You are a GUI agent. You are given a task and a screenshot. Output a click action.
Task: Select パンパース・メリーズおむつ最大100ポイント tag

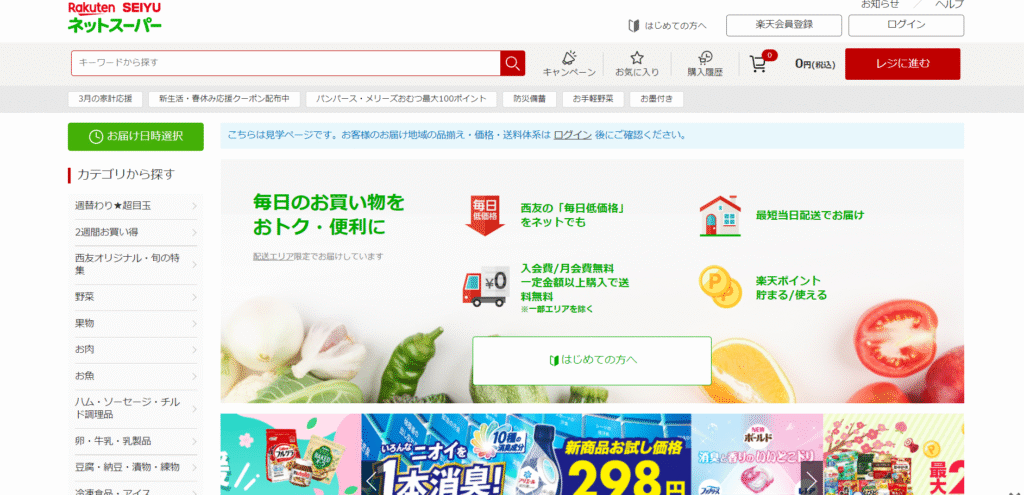pos(401,99)
